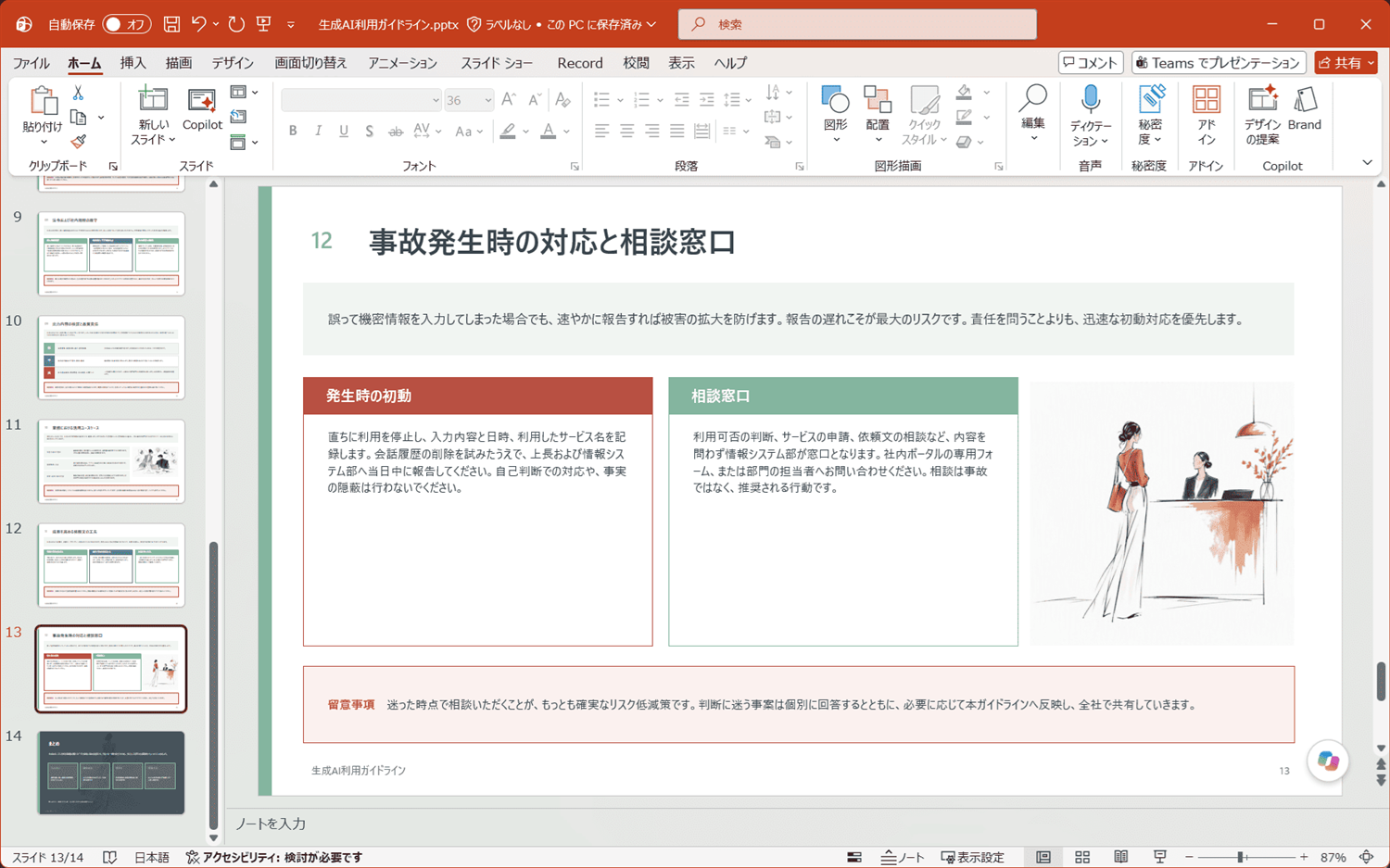
Task: Click the Format Painter brush icon
Action: [x=78, y=142]
